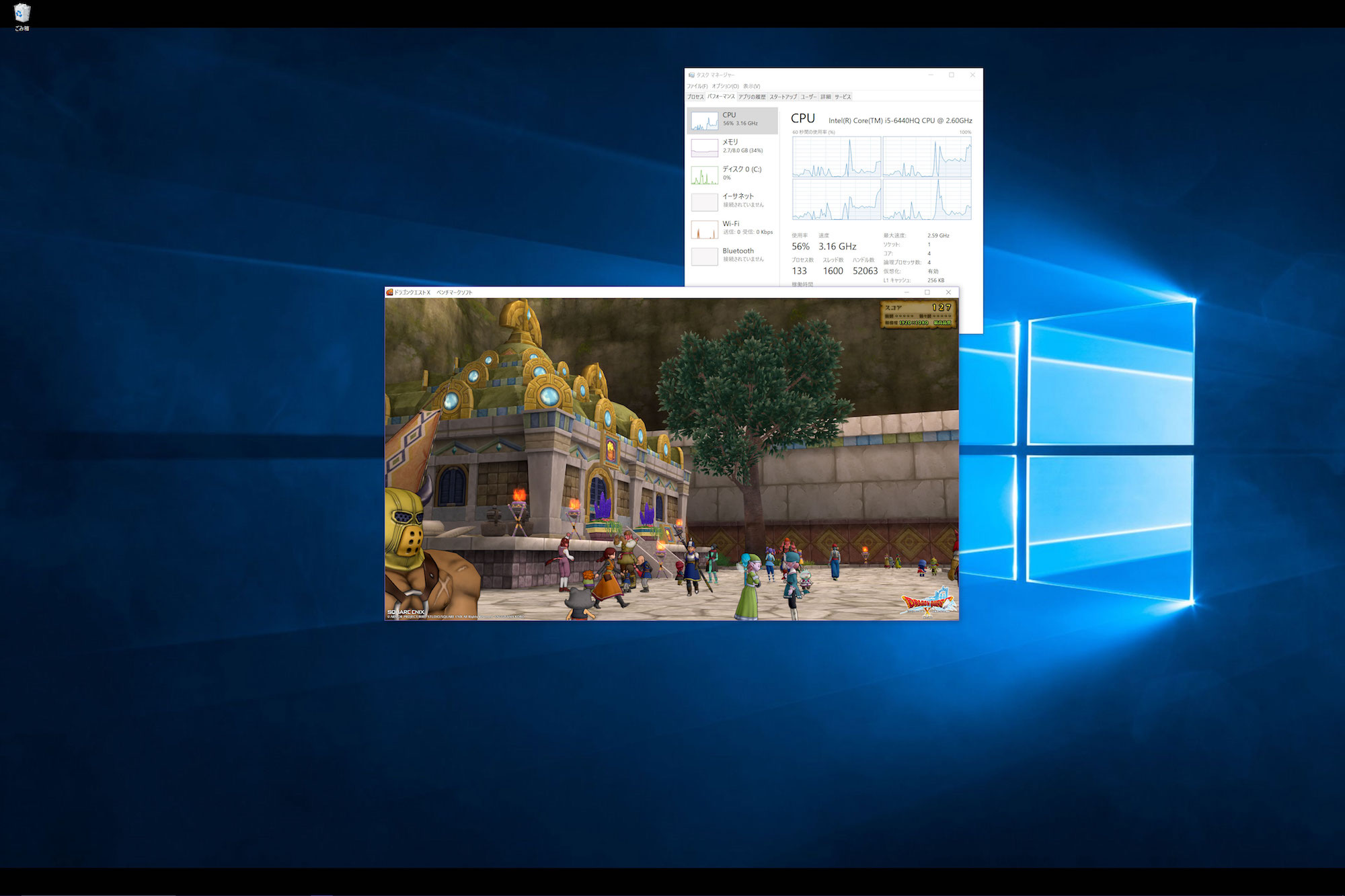Close the Task Manager window

click(x=972, y=75)
